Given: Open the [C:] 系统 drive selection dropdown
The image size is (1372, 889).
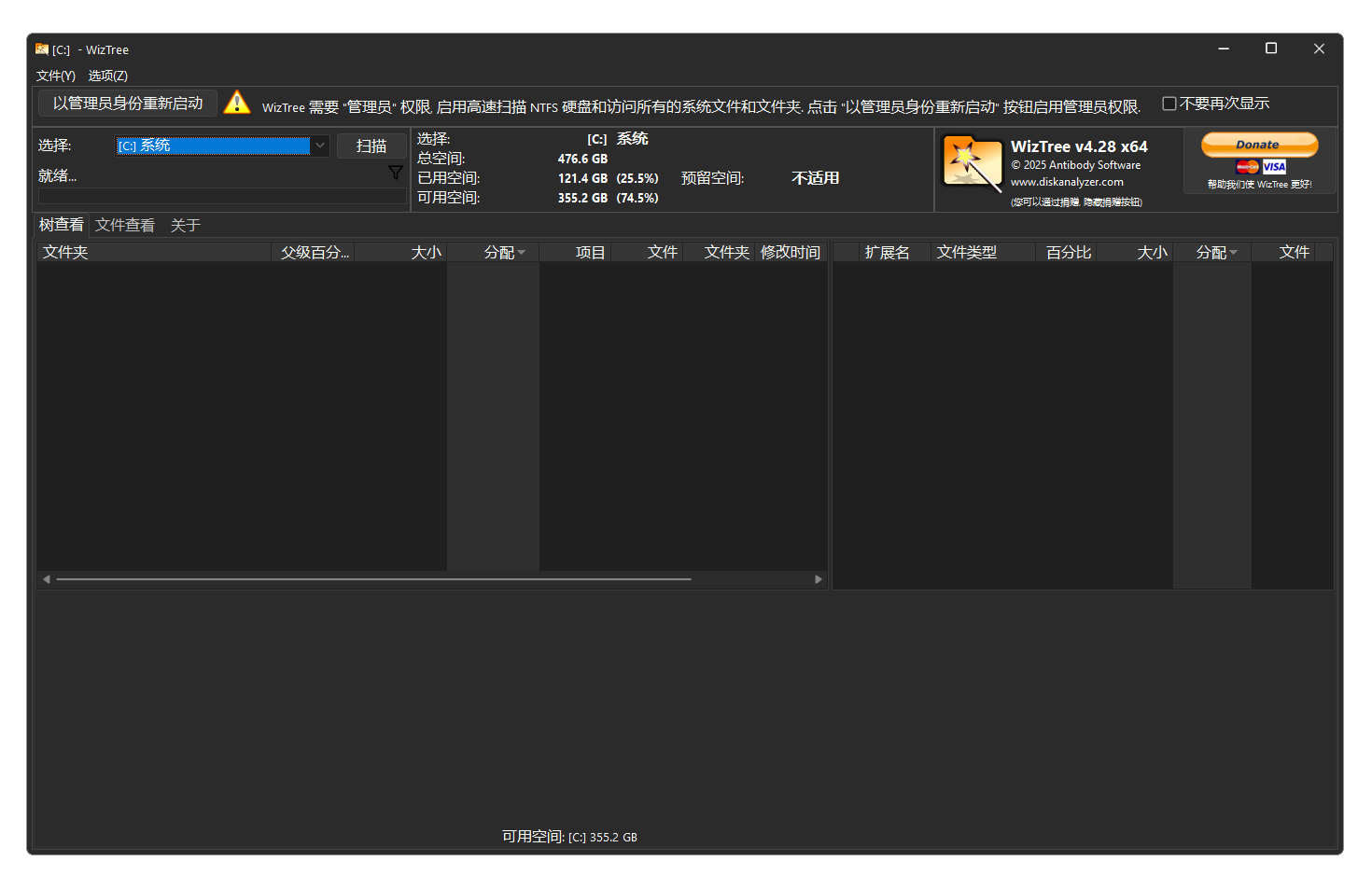Looking at the screenshot, I should tap(319, 146).
